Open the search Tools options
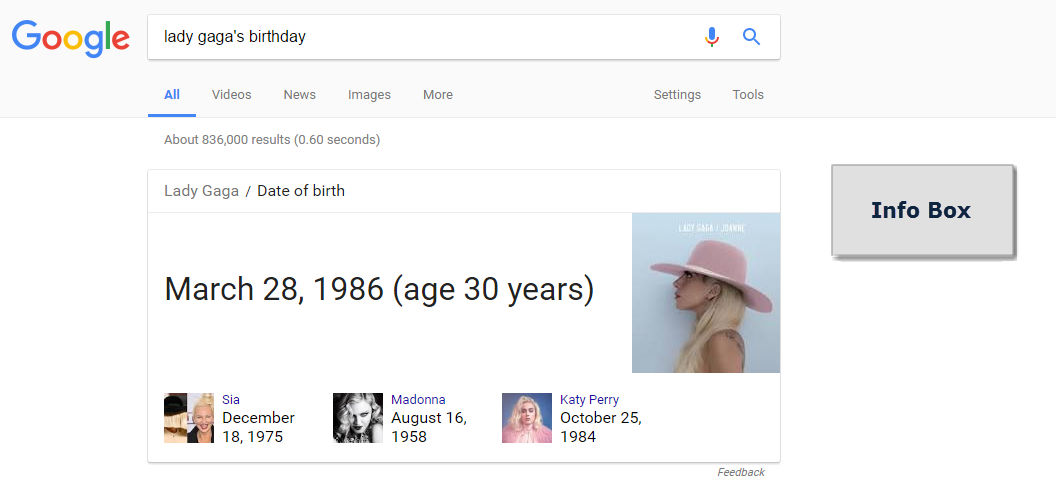Image resolution: width=1056 pixels, height=495 pixels. (747, 95)
